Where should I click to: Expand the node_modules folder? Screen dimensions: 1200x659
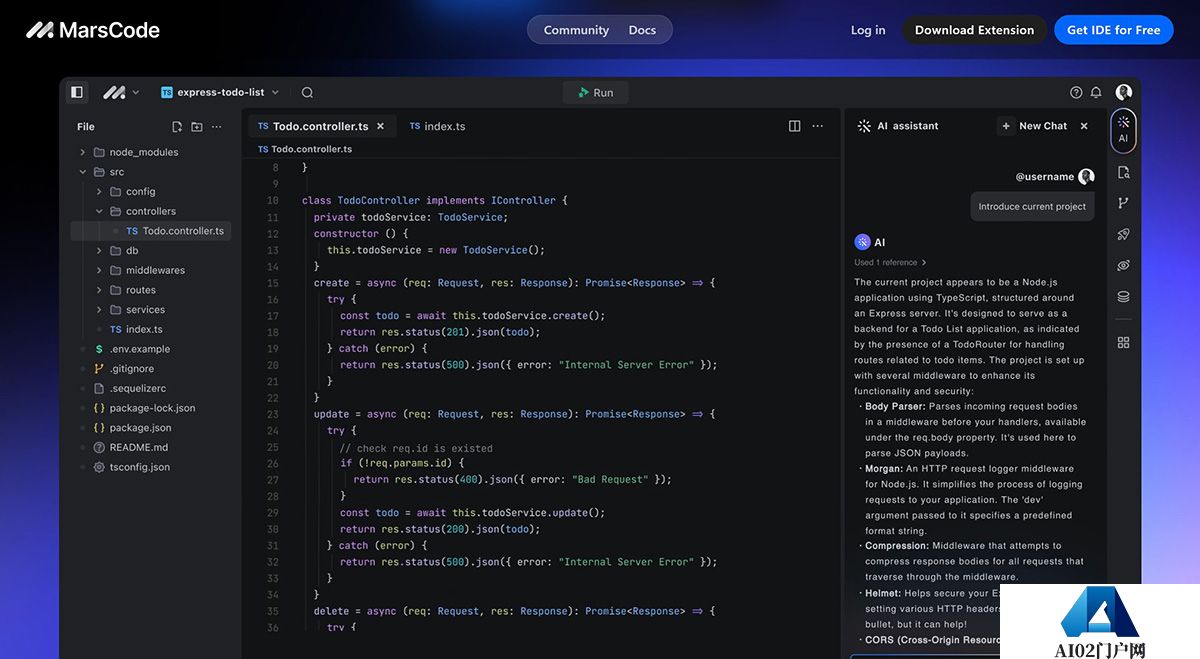pyautogui.click(x=83, y=152)
